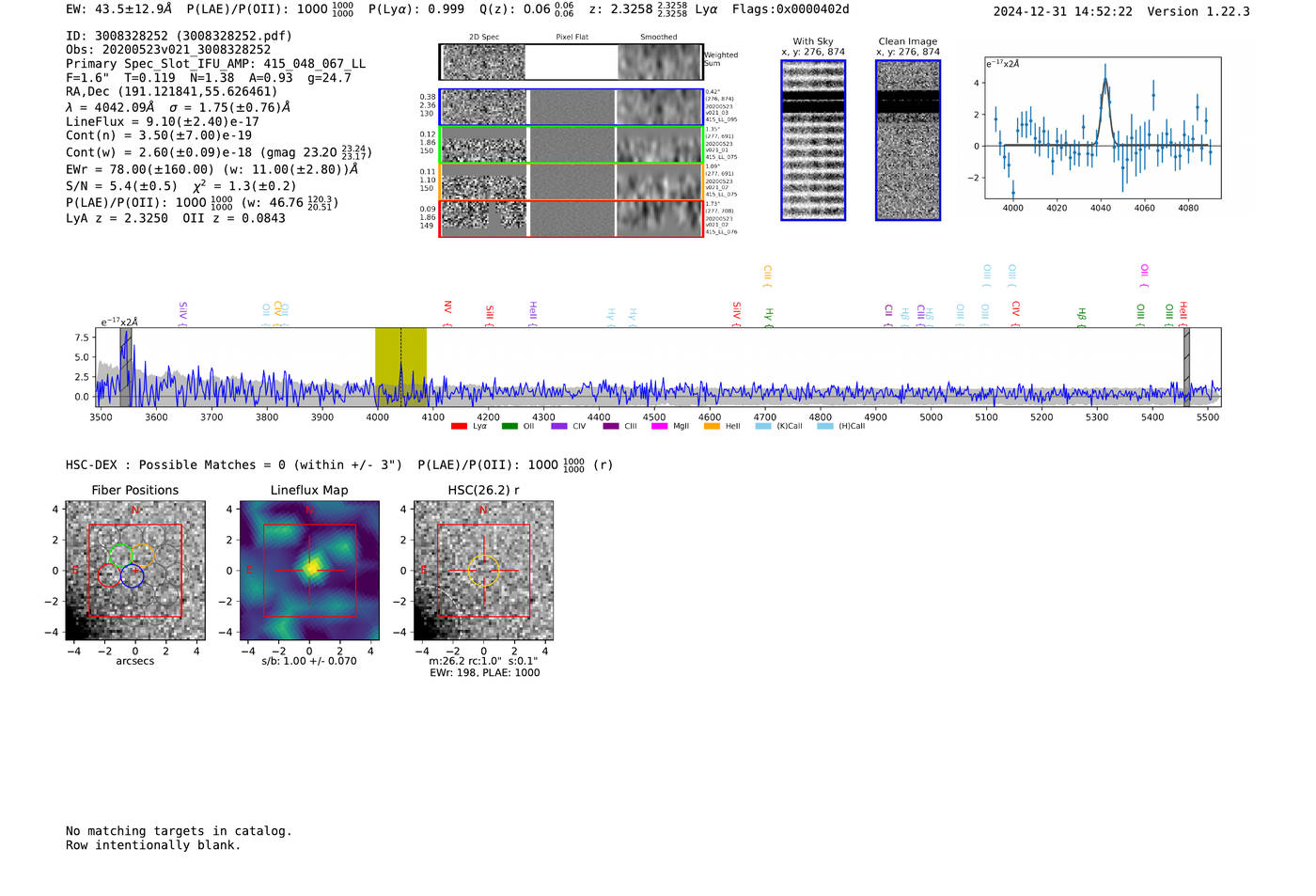1316x896 pixels.
Task: Click the green OII legend swatch
Action: (509, 427)
